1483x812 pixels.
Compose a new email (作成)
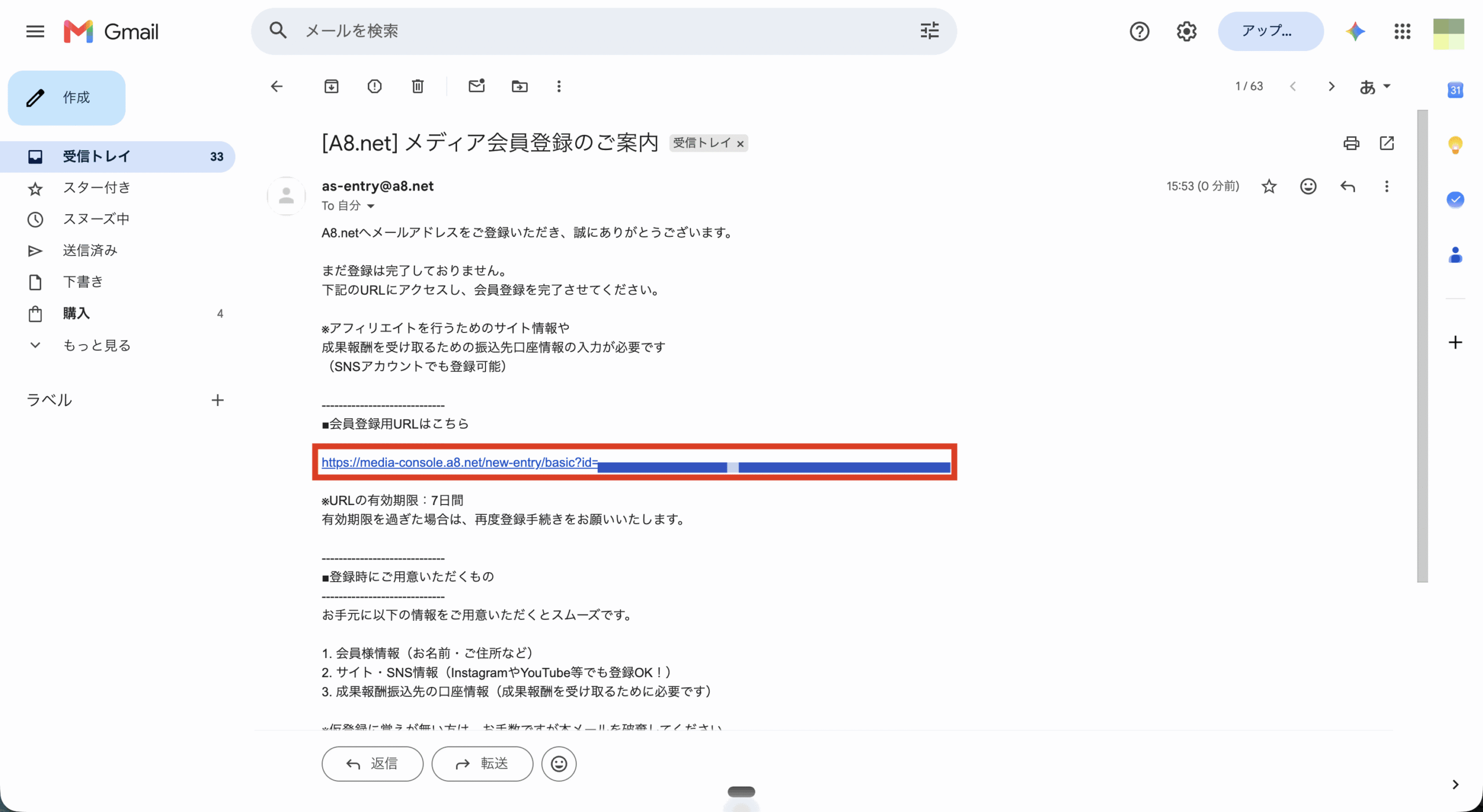click(67, 98)
